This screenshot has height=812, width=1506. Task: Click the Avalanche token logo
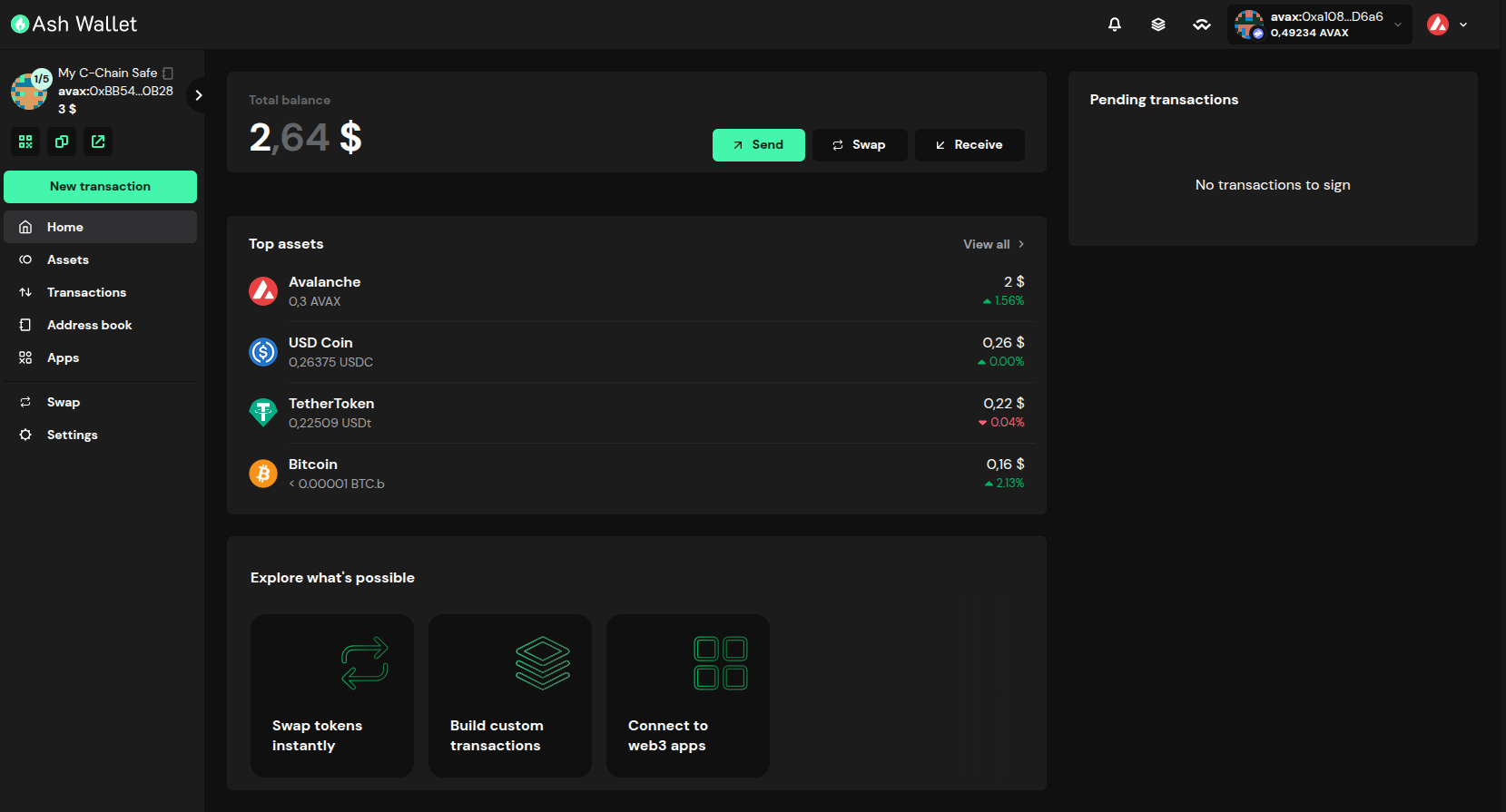(x=263, y=291)
